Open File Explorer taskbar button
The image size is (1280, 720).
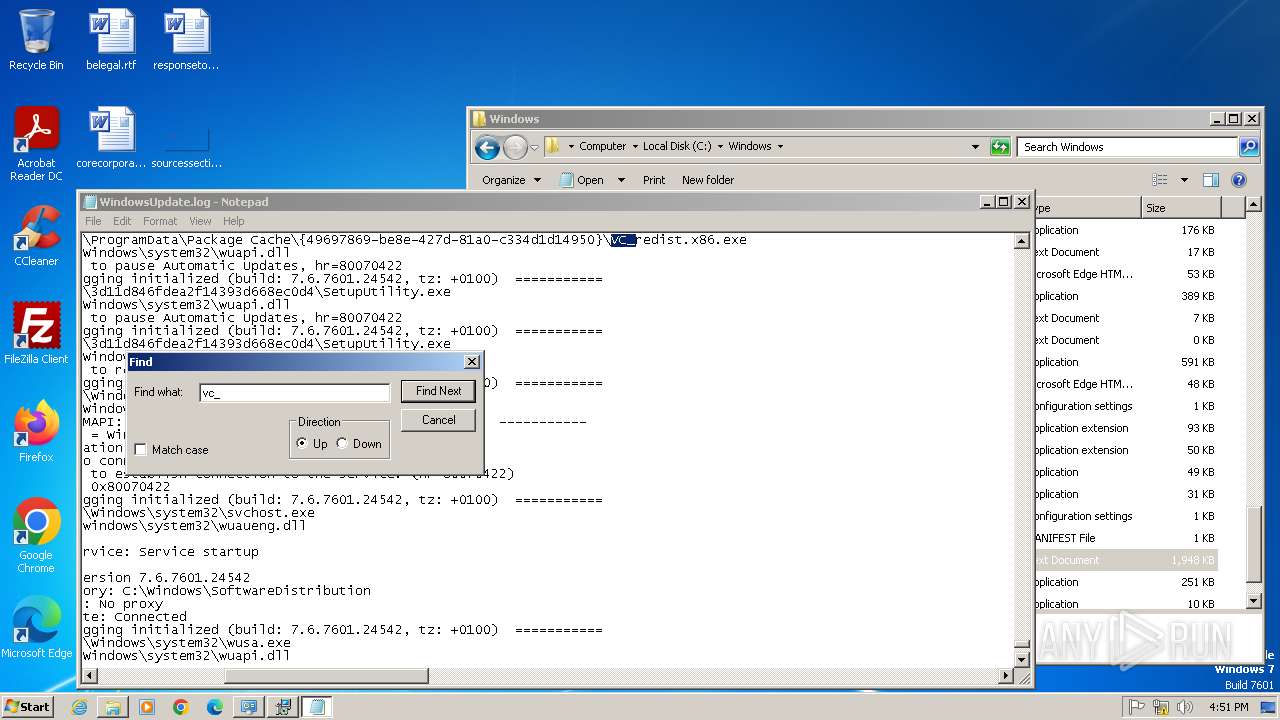[x=113, y=707]
